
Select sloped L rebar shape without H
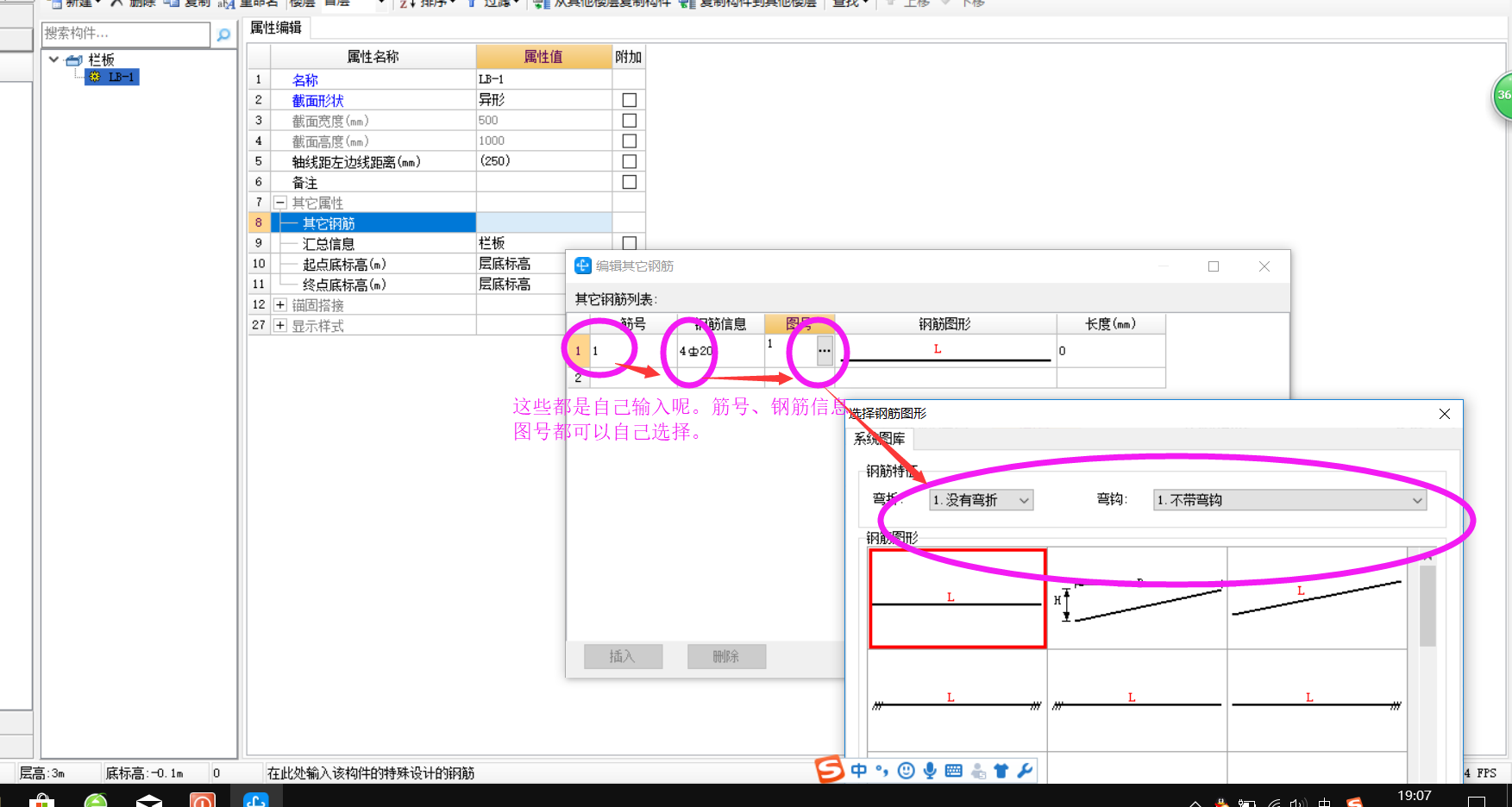1316,598
